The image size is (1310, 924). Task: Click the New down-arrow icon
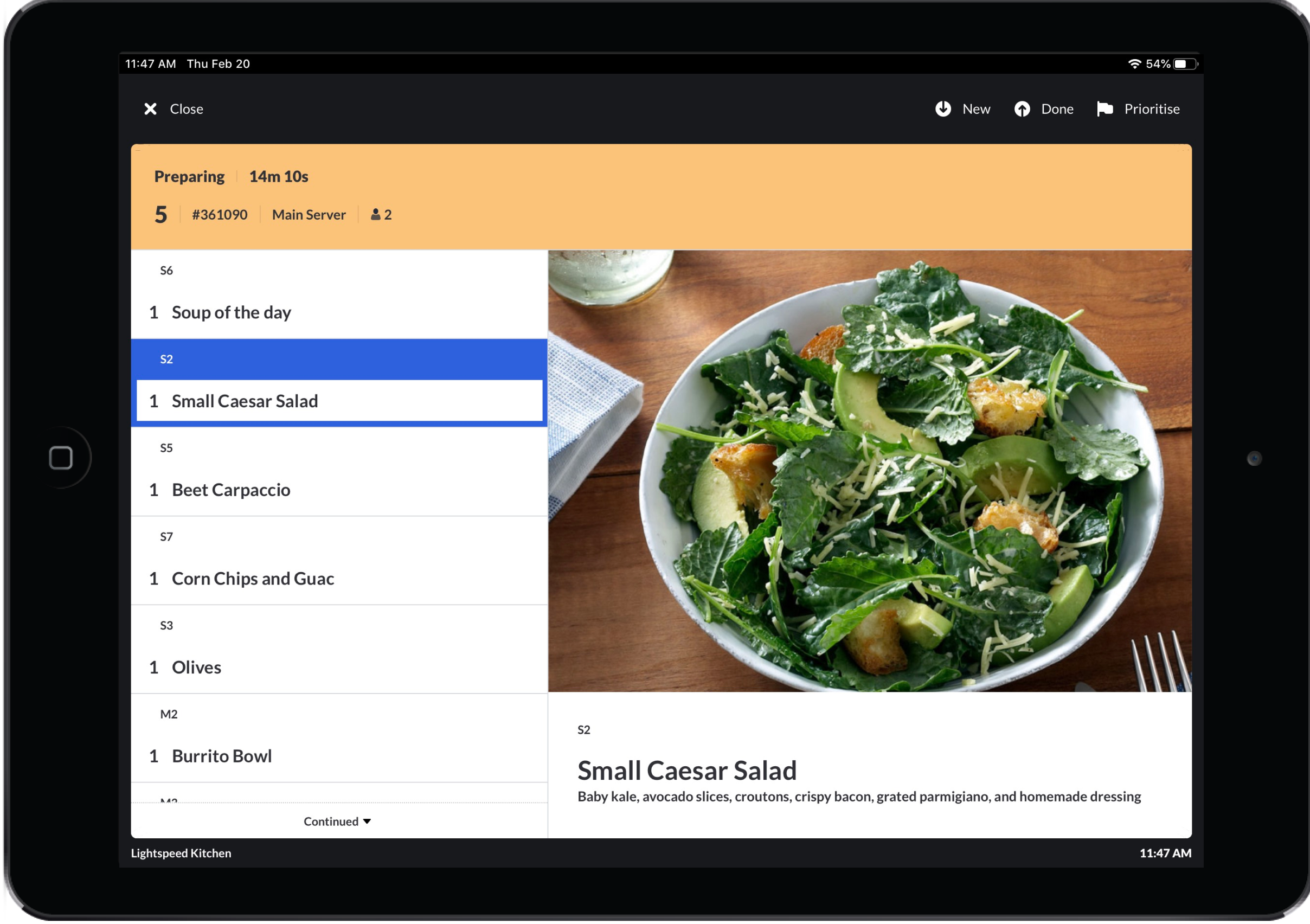coord(942,109)
